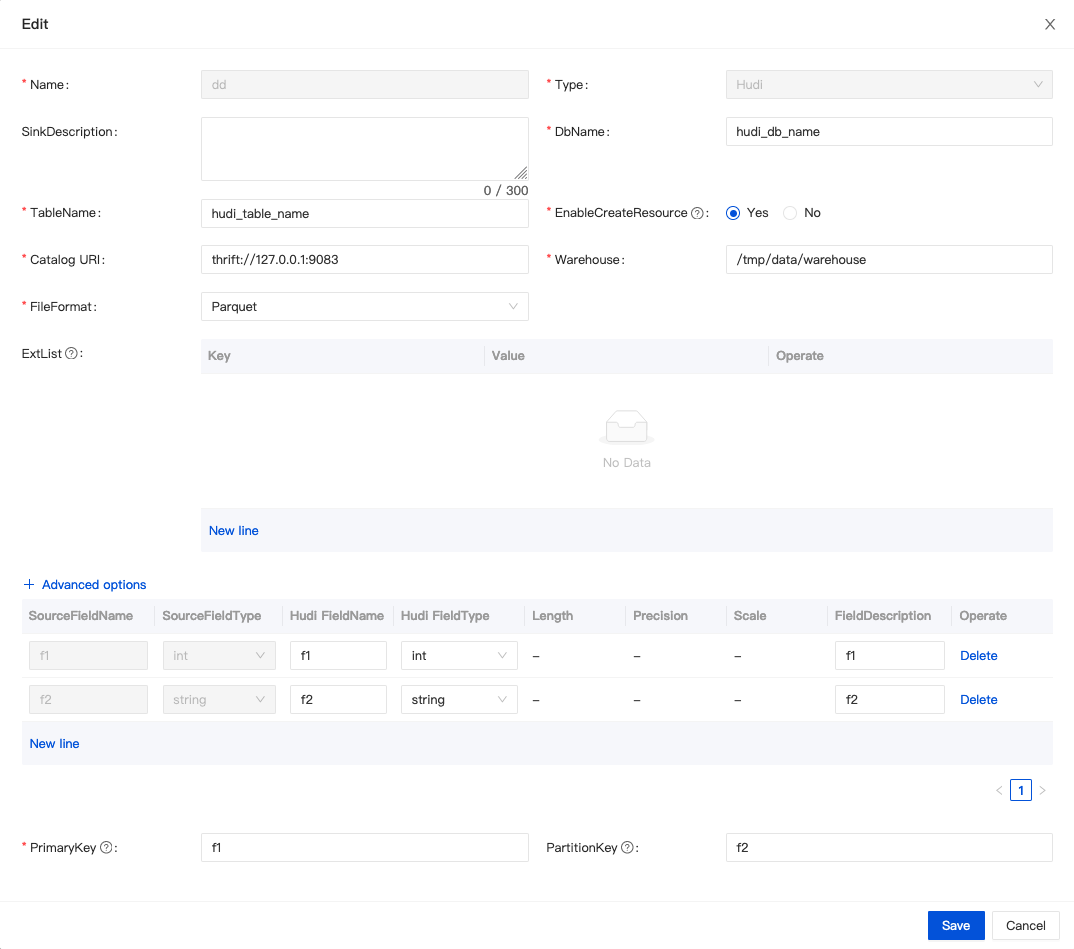Image resolution: width=1074 pixels, height=949 pixels.
Task: Click the PrimaryKey help question mark icon
Action: (106, 848)
